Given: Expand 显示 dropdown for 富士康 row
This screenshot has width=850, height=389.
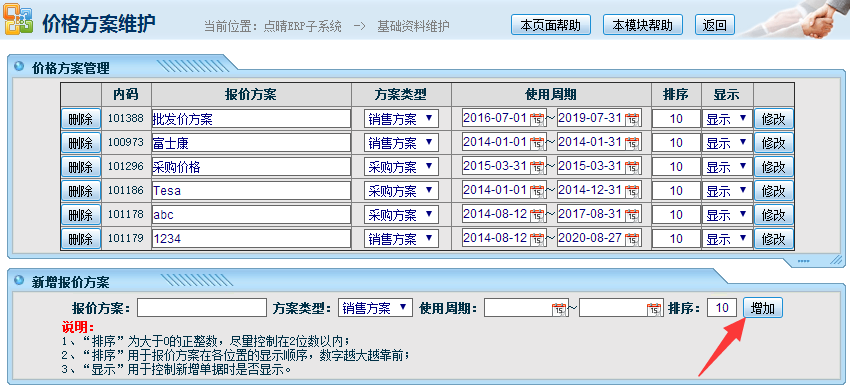Looking at the screenshot, I should [727, 143].
